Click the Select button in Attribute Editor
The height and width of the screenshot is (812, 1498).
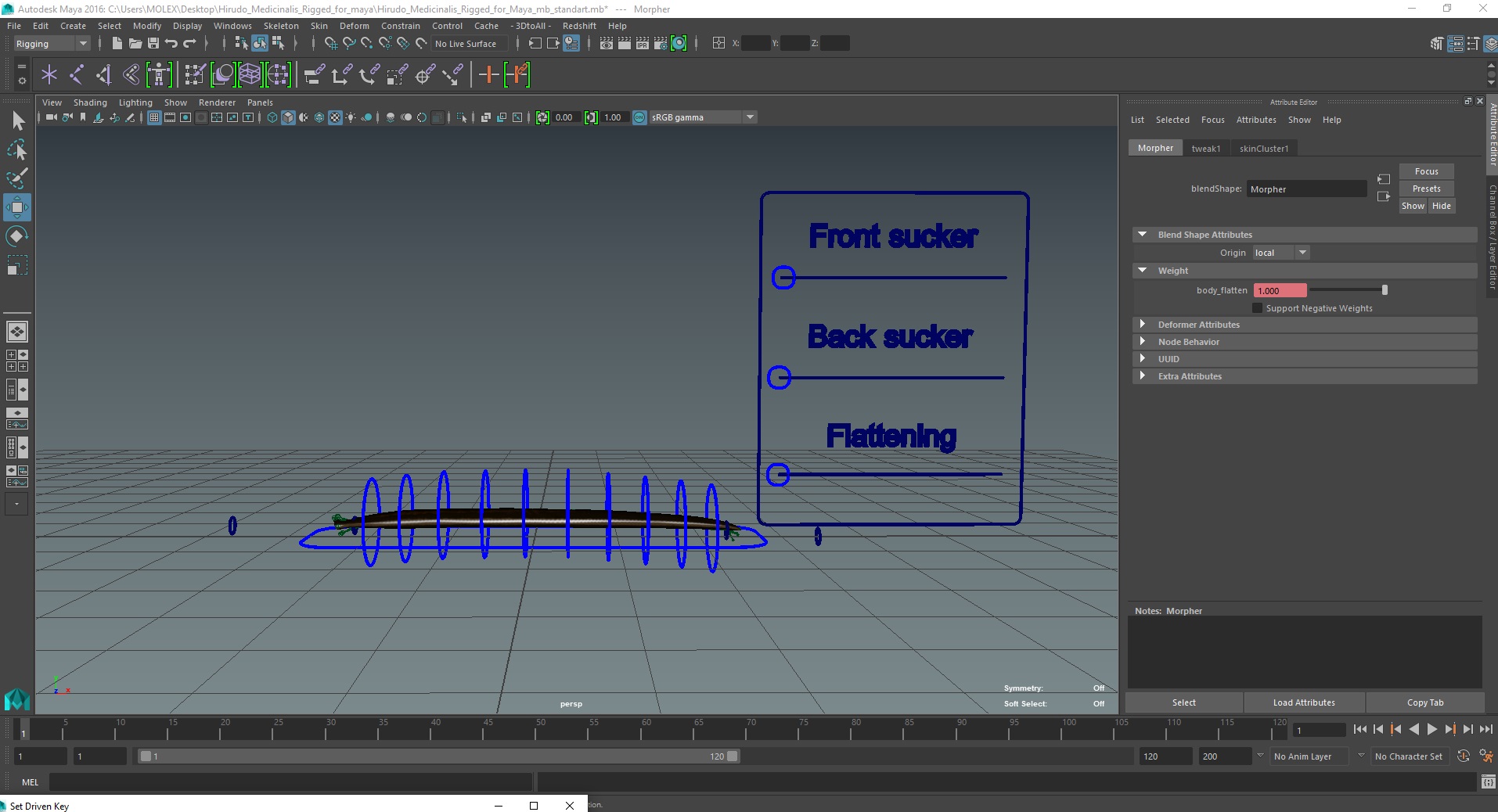[1183, 702]
